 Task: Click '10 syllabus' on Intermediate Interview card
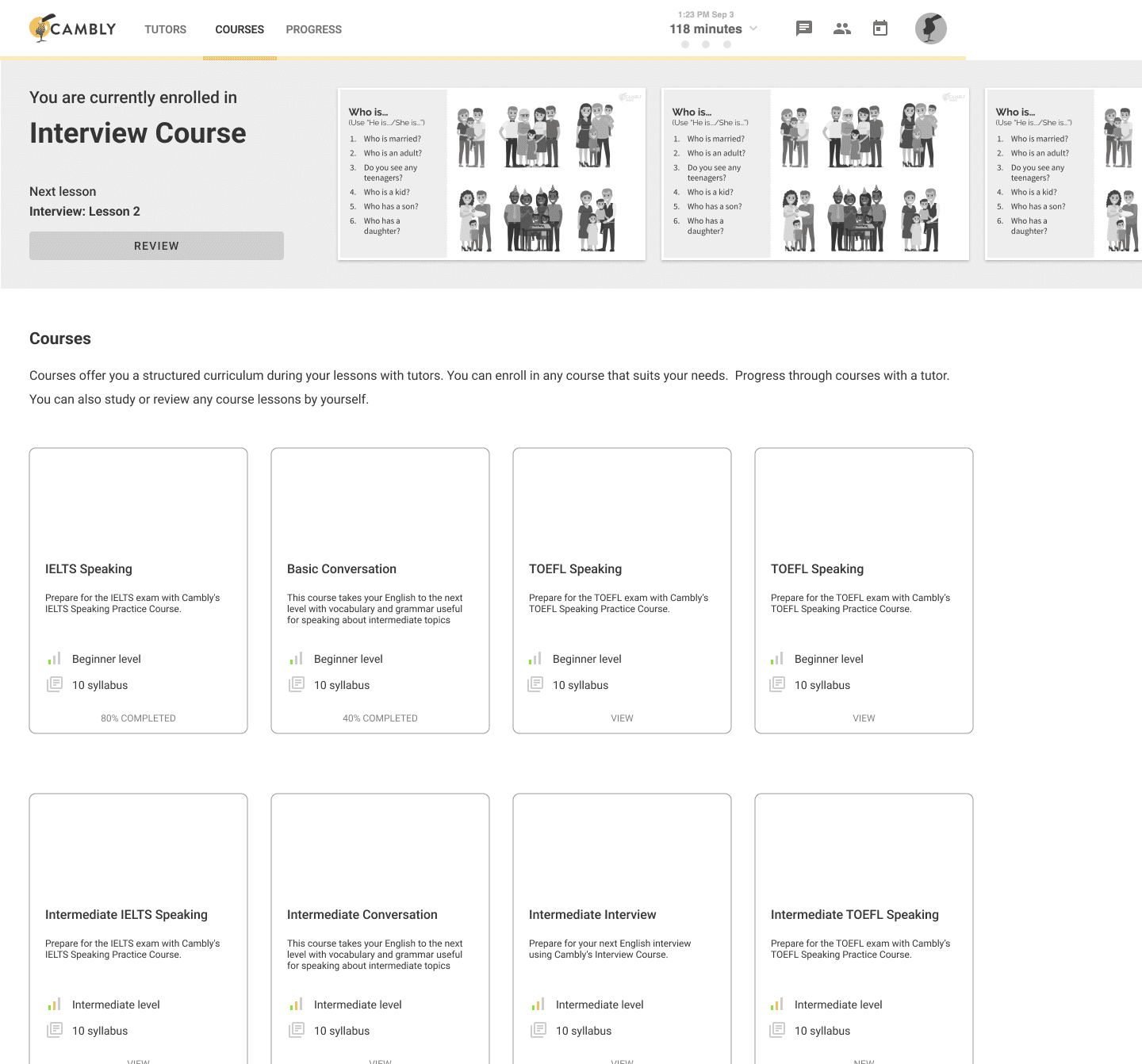pyautogui.click(x=584, y=1031)
